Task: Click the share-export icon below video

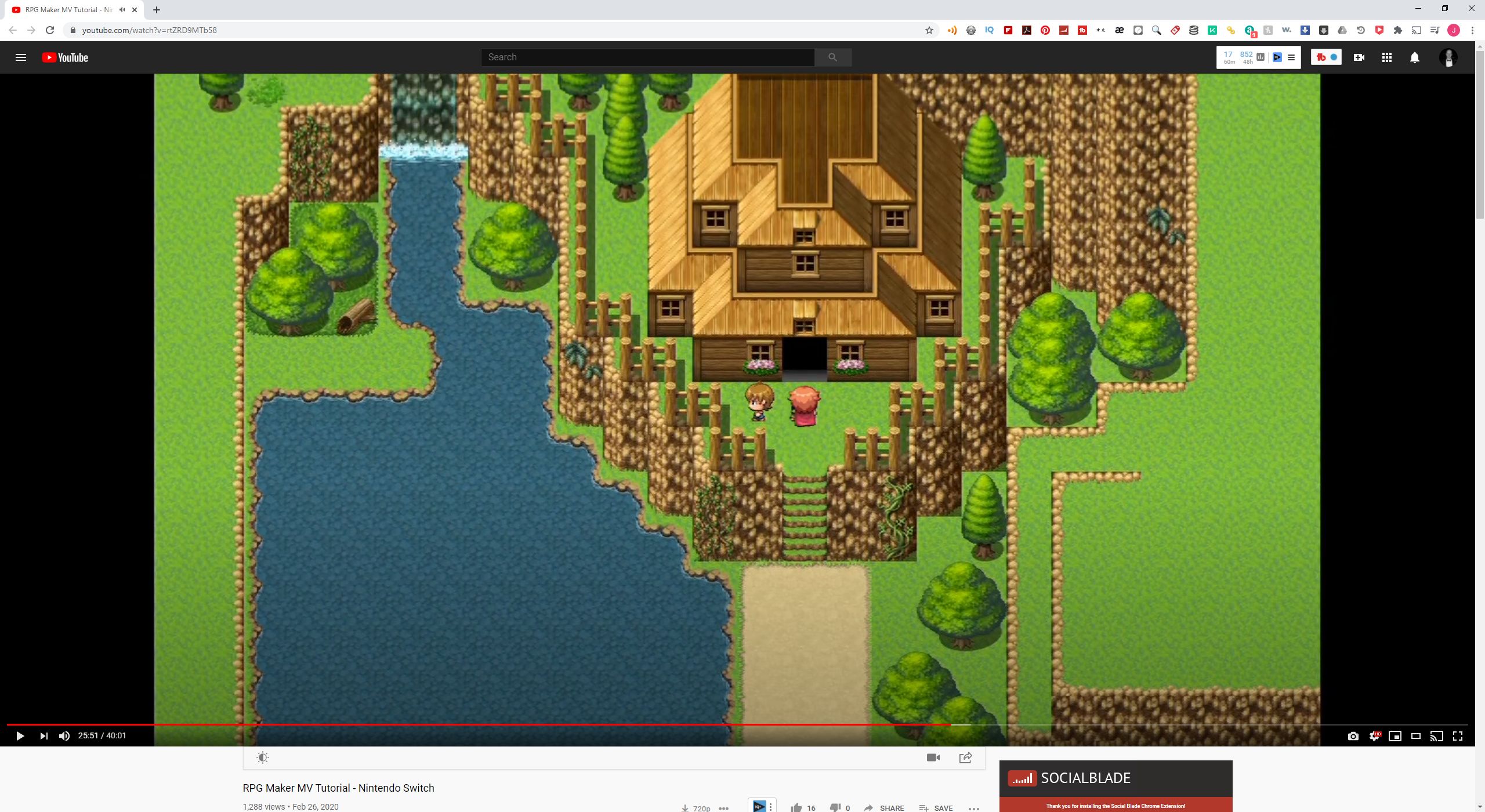Action: coord(966,757)
